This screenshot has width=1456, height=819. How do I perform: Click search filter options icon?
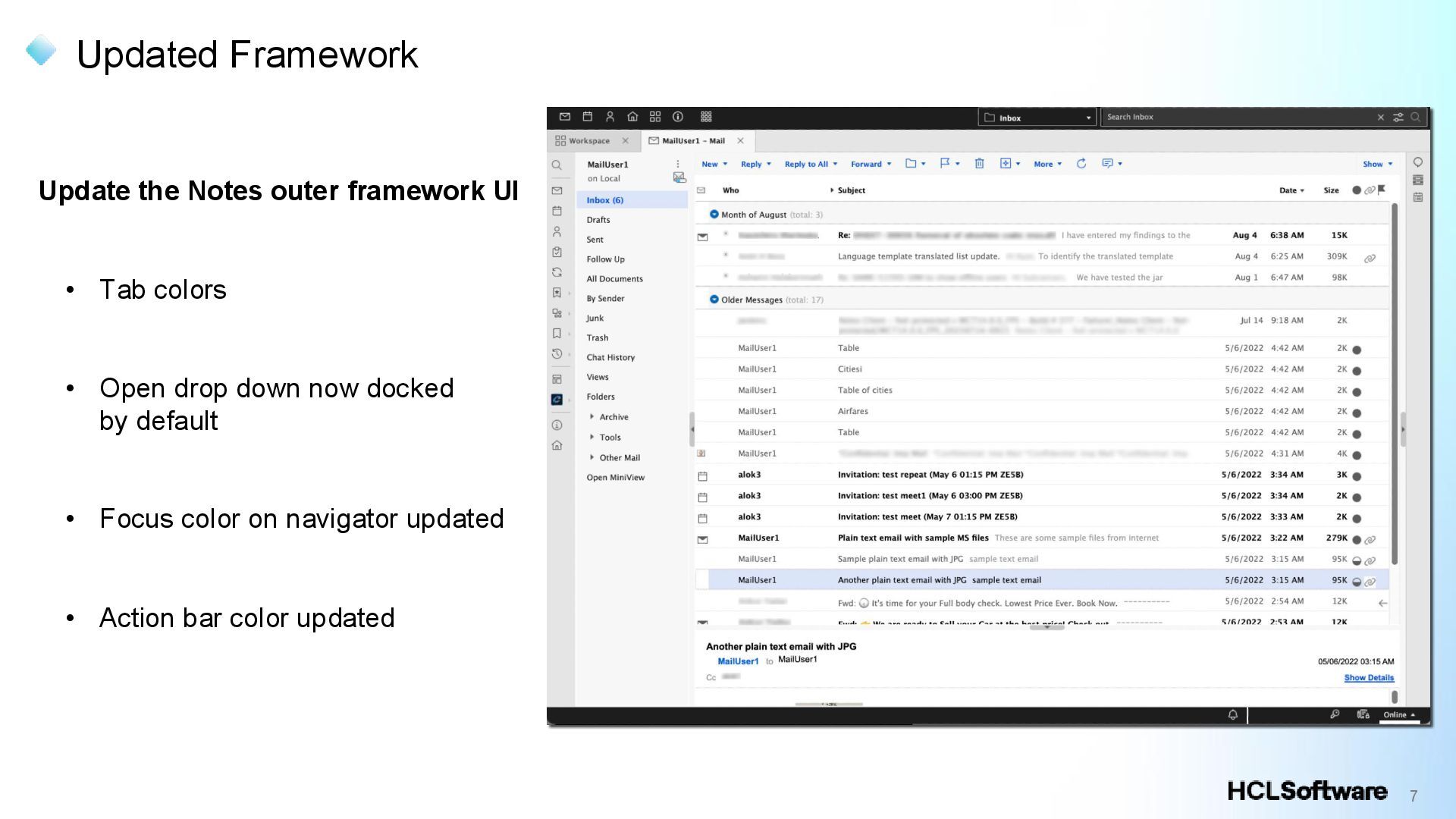pyautogui.click(x=1398, y=117)
